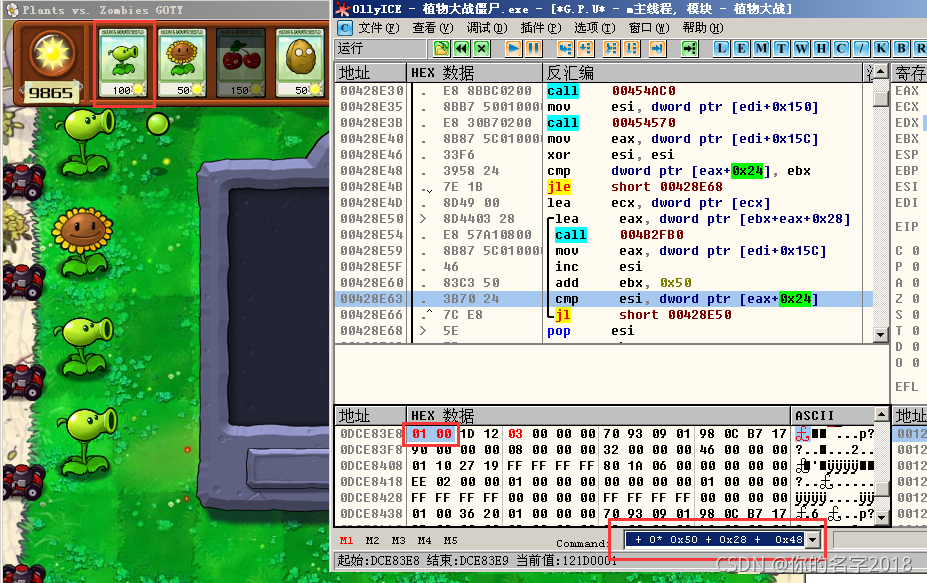Click the Step into toolbar icon

pos(565,48)
